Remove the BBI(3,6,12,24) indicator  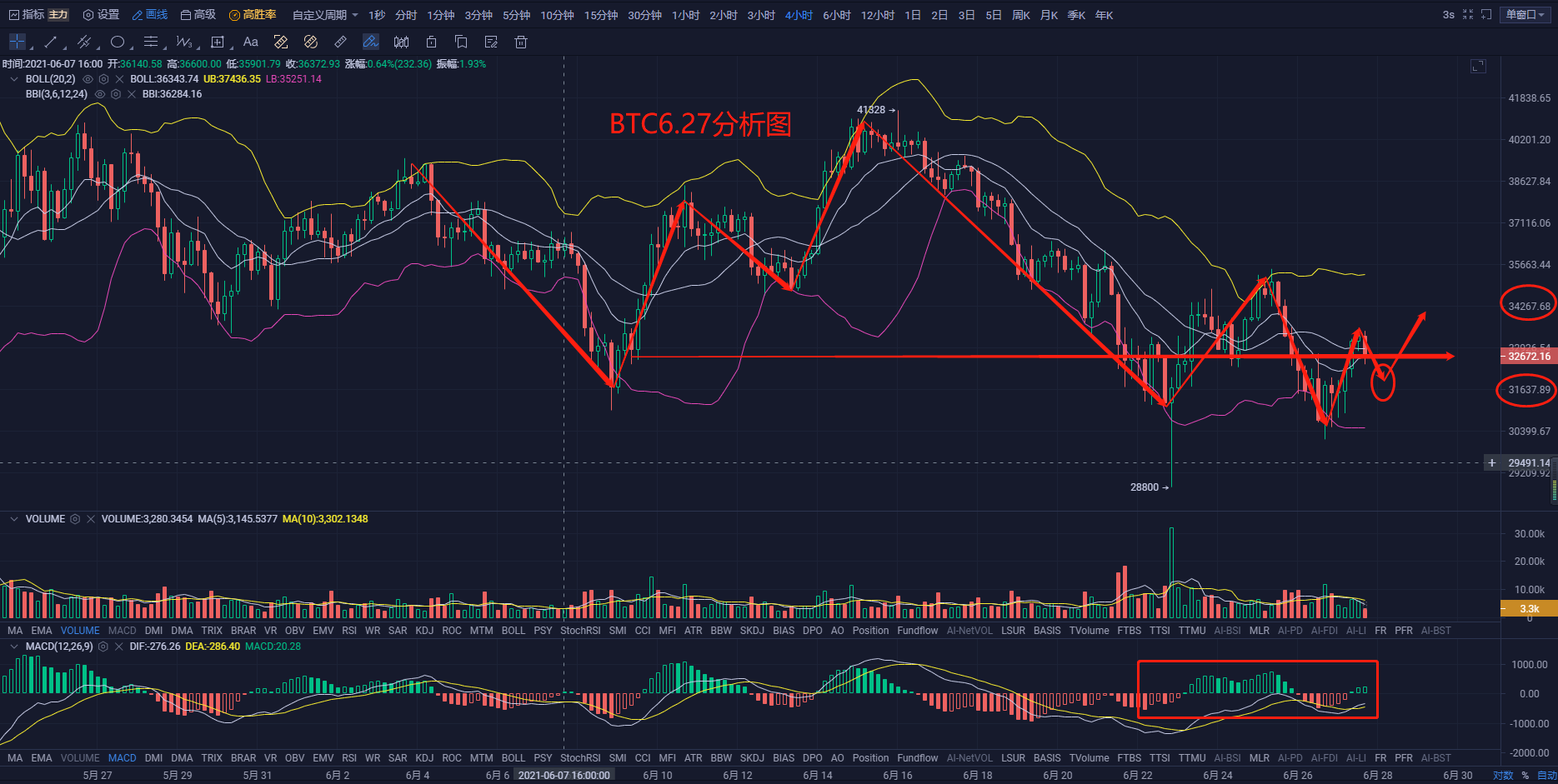[132, 94]
